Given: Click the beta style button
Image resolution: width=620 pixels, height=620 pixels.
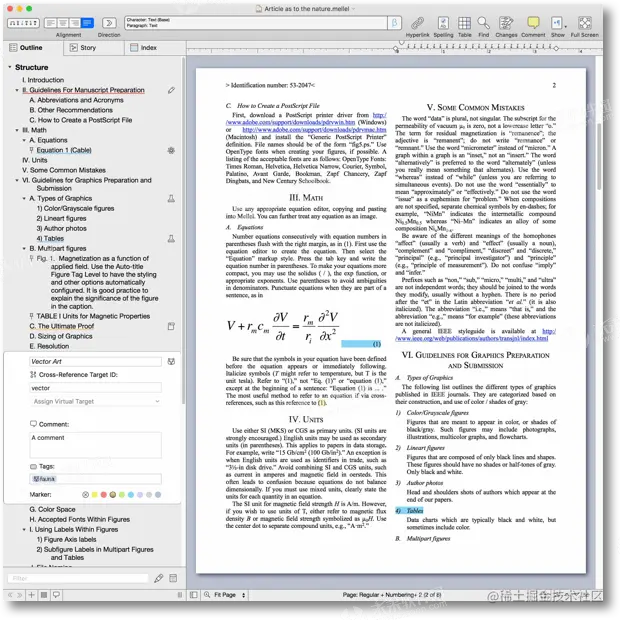Looking at the screenshot, I should (x=394, y=23).
